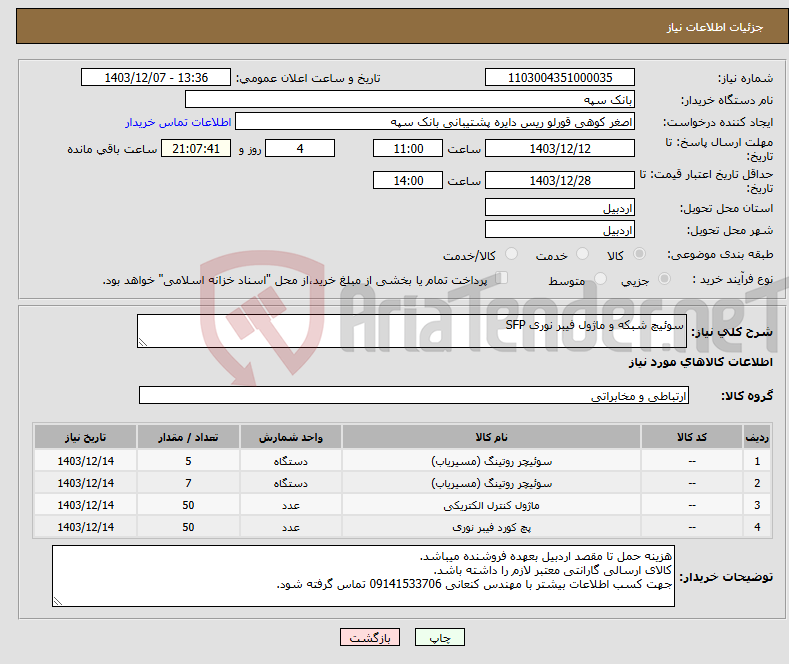
Task: Click quantity 5 in row 1
Action: click(188, 461)
